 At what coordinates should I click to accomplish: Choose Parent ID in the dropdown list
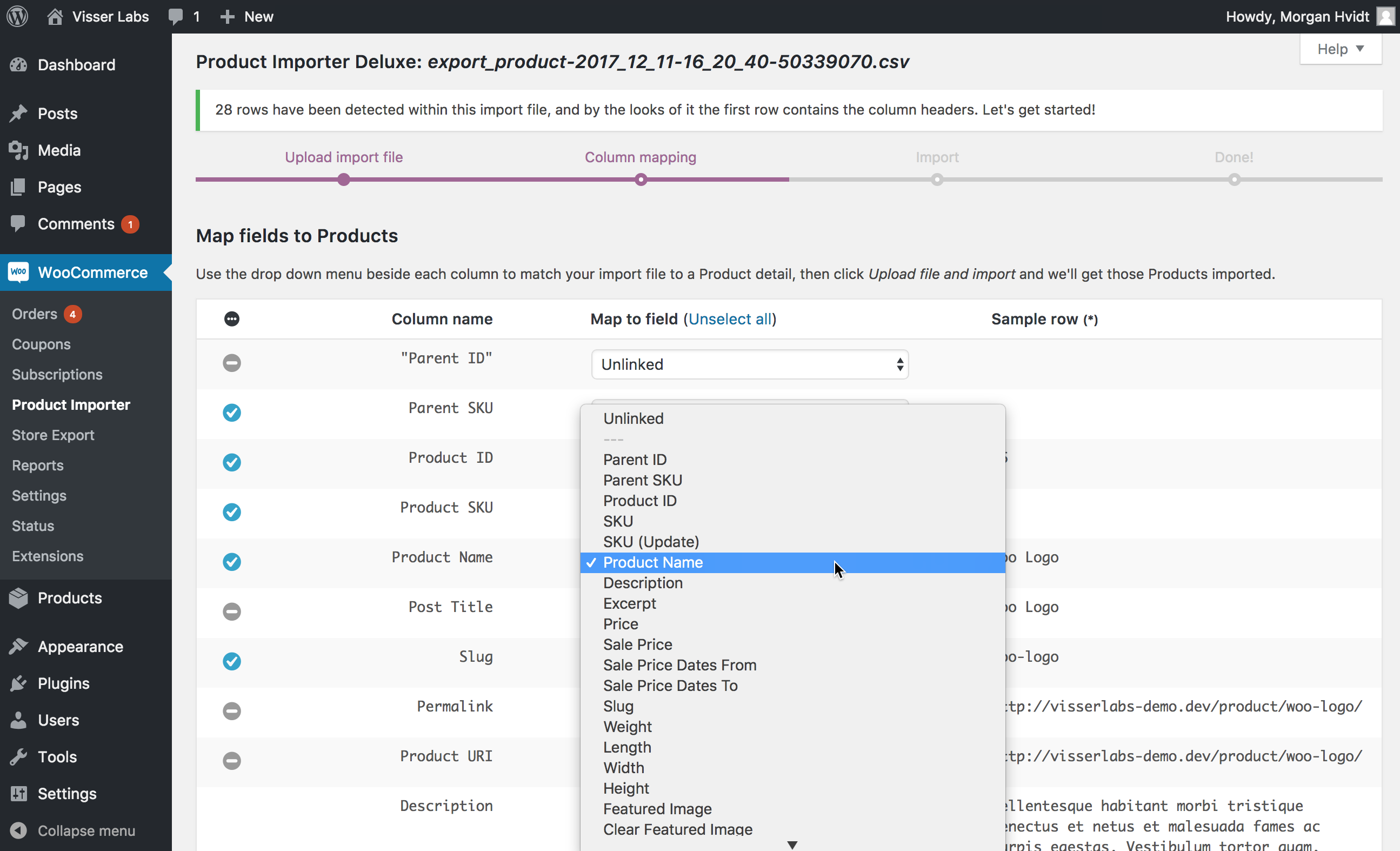click(x=792, y=460)
